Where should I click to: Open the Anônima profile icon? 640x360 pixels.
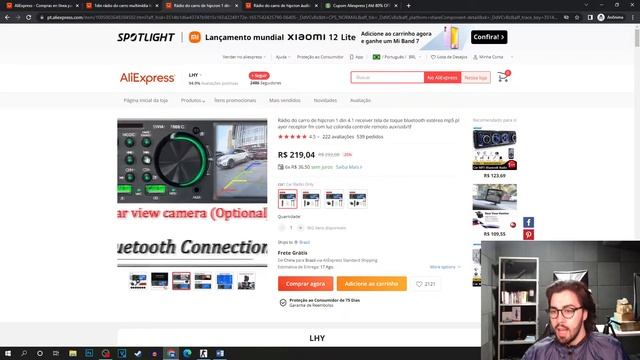coord(601,17)
